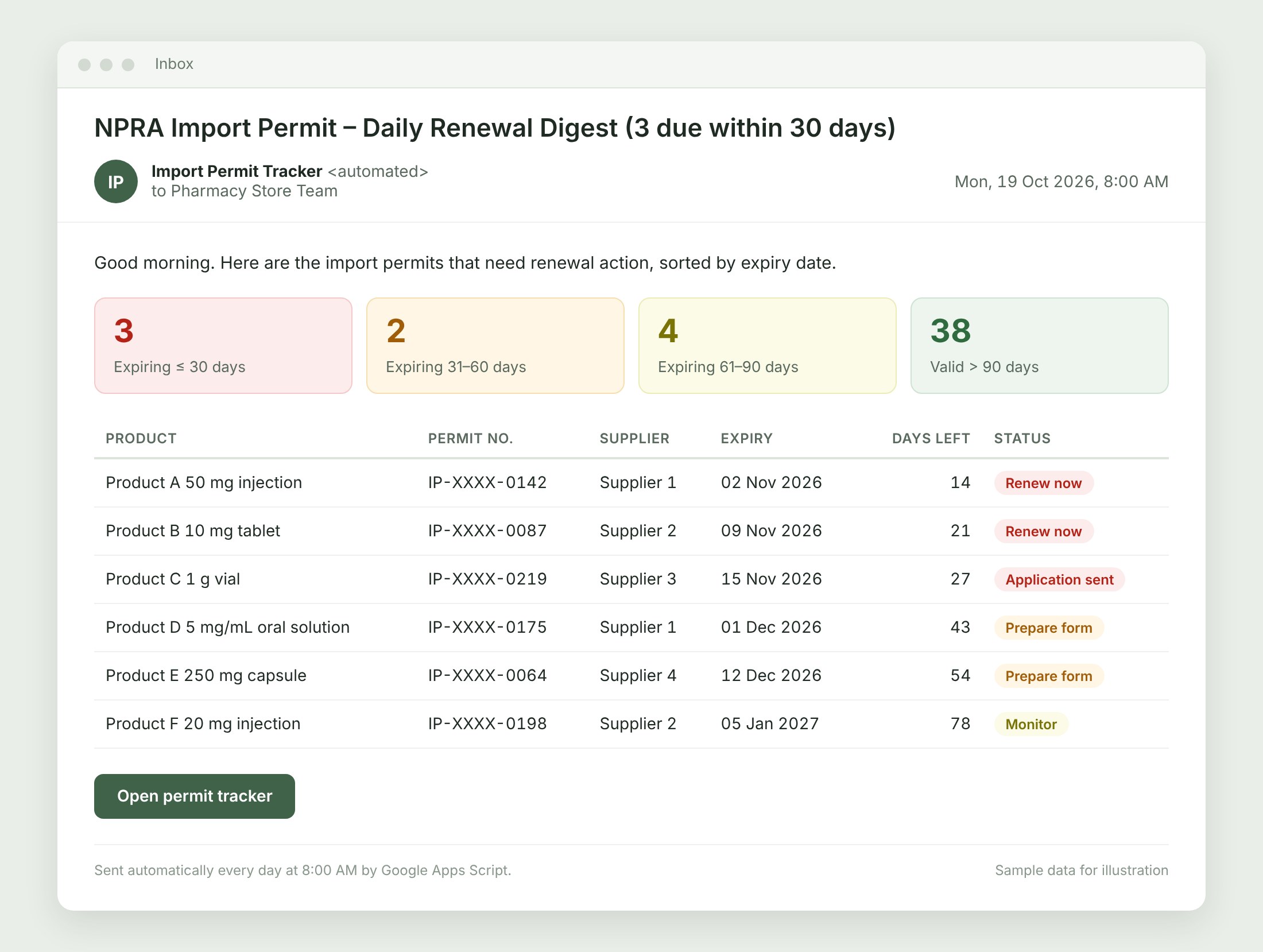Select permit number IP-XXXX-0064
The height and width of the screenshot is (952, 1263).
[x=487, y=675]
